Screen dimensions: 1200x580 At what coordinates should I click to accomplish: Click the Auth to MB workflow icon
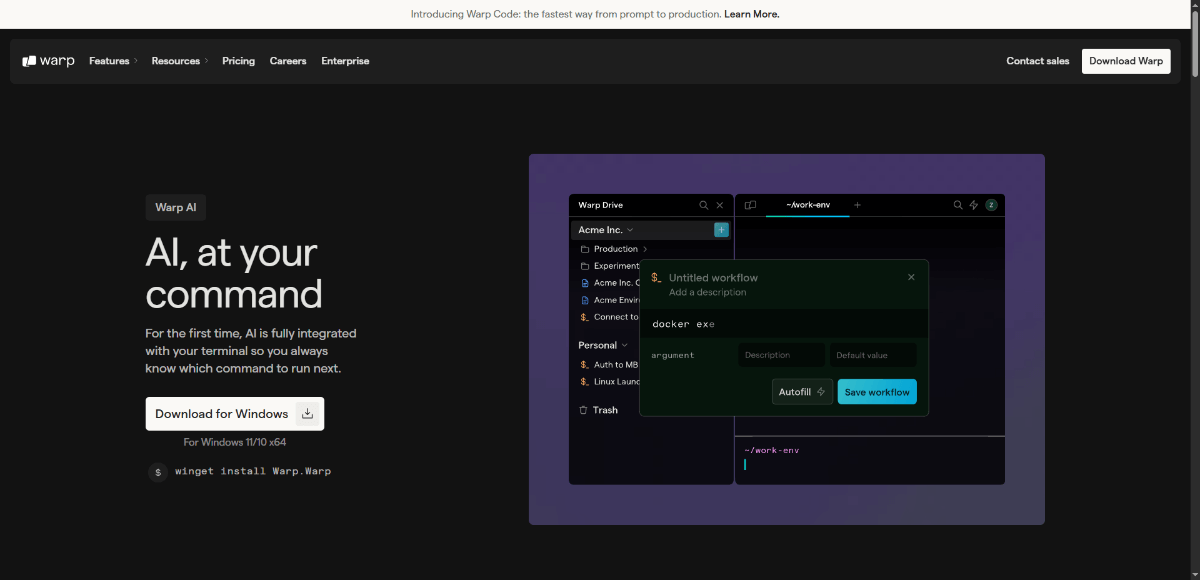point(585,365)
